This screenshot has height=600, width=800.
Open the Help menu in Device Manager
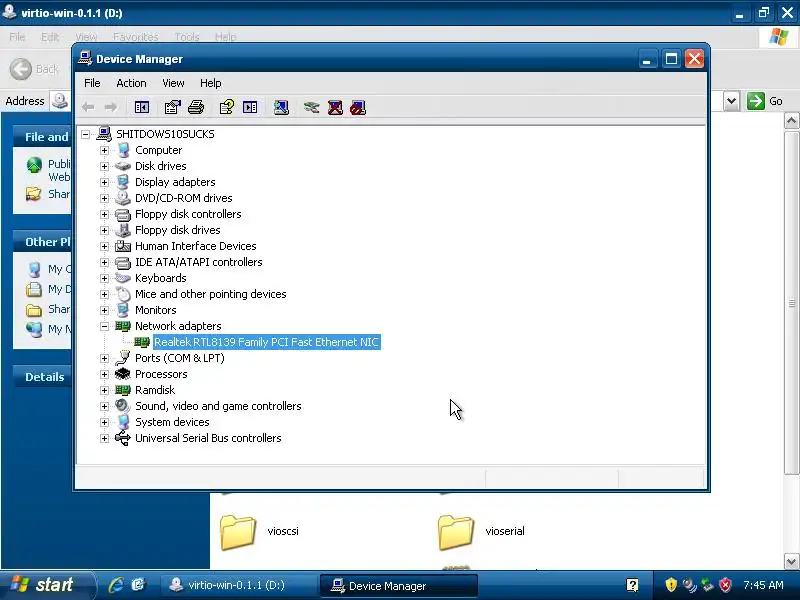tap(210, 83)
